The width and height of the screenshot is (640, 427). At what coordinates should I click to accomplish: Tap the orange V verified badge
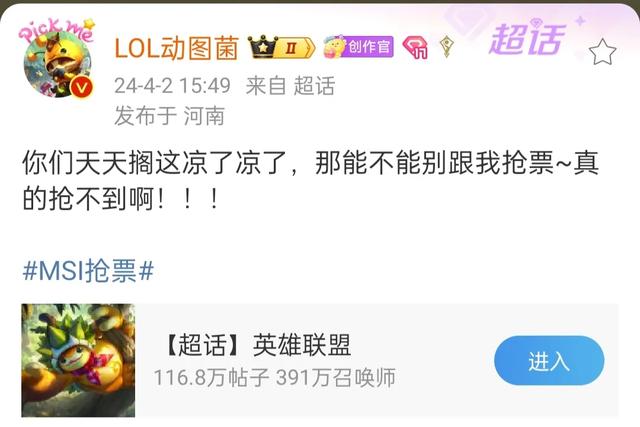coord(81,88)
